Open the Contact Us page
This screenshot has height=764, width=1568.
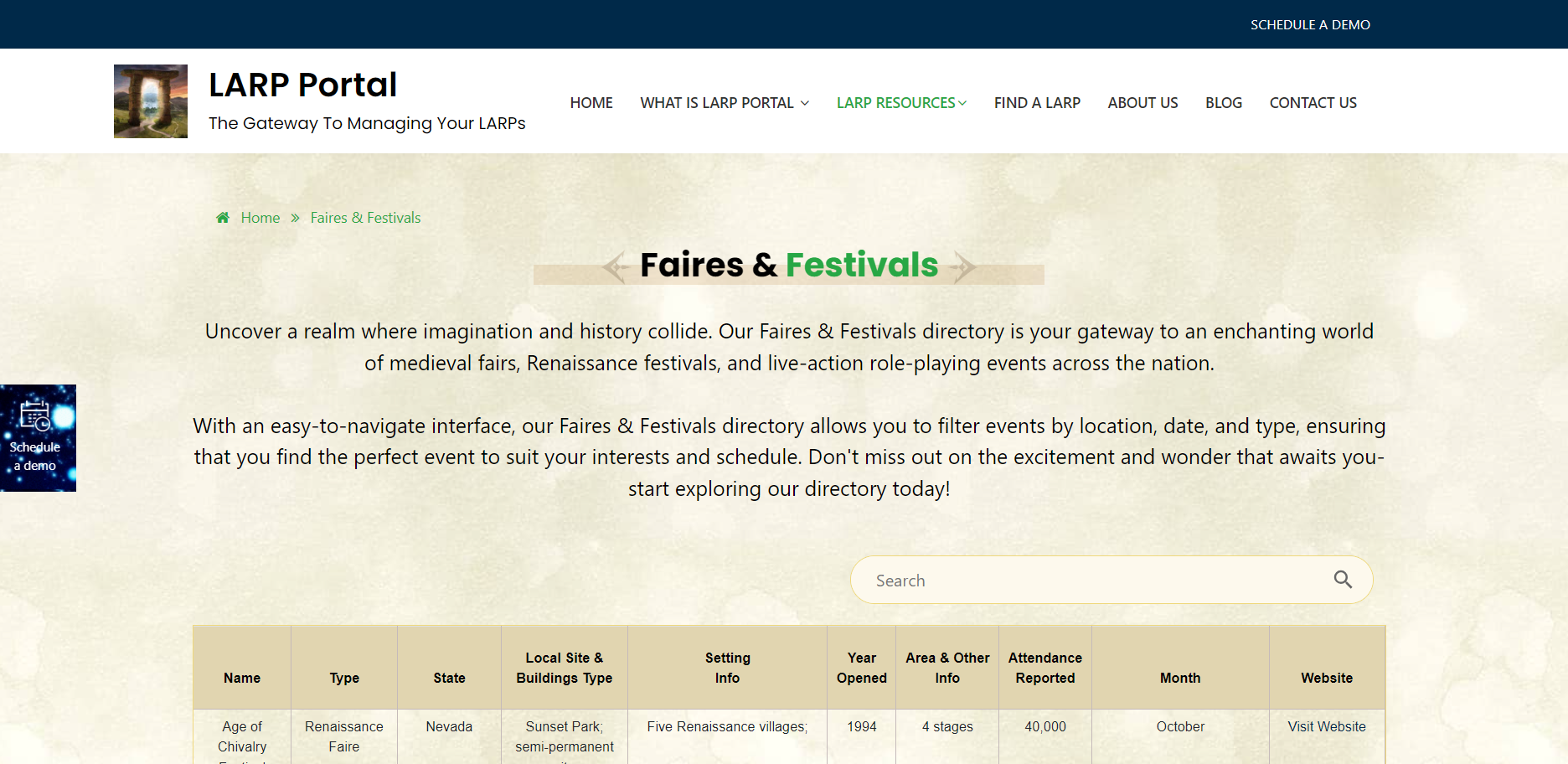pyautogui.click(x=1313, y=103)
